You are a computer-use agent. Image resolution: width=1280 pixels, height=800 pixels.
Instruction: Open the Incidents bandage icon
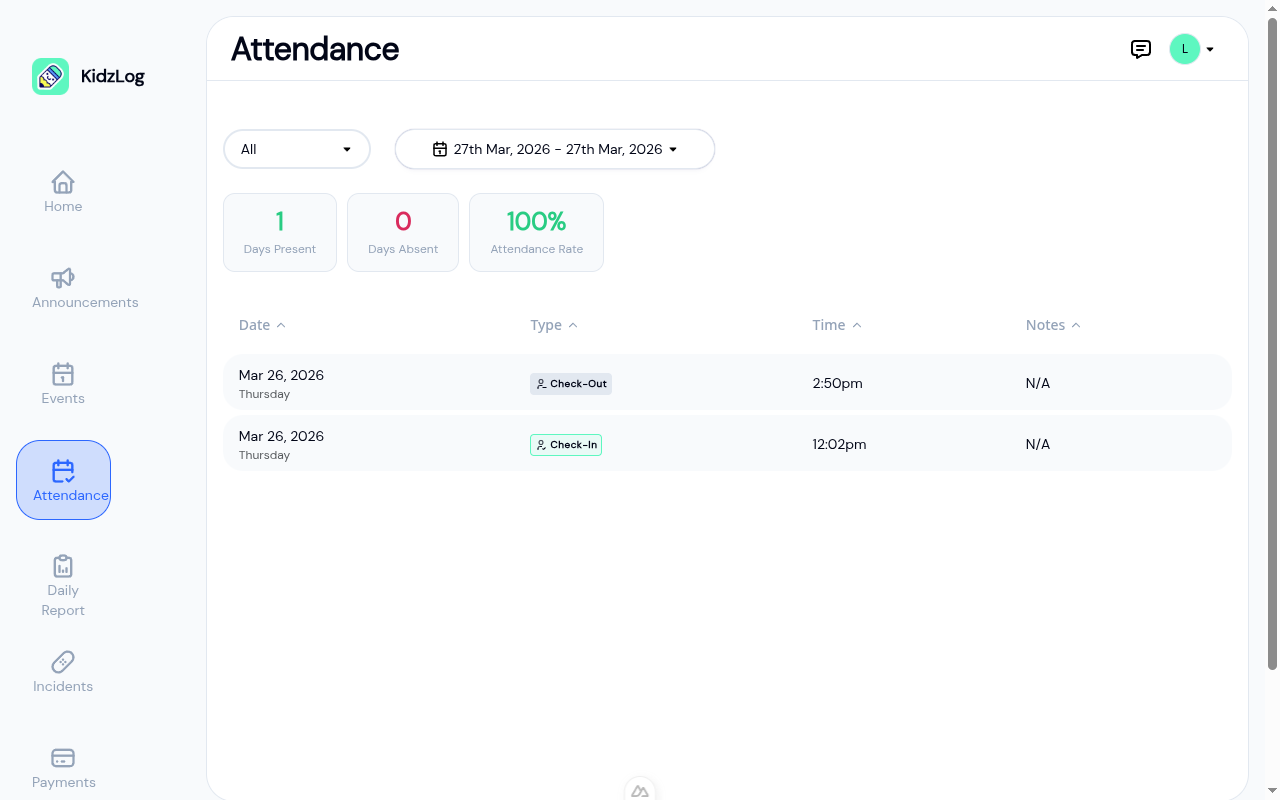pos(63,662)
